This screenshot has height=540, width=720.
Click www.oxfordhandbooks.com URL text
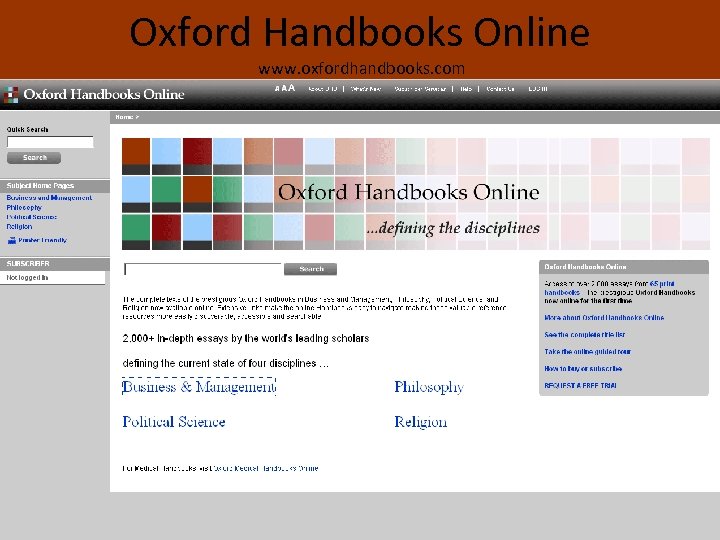[x=361, y=68]
